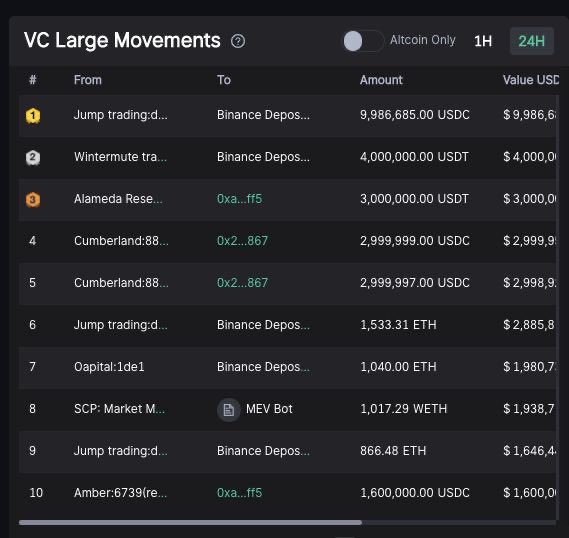Click amount 9,986,685.00 USDC
This screenshot has height=538, width=569.
tap(415, 115)
